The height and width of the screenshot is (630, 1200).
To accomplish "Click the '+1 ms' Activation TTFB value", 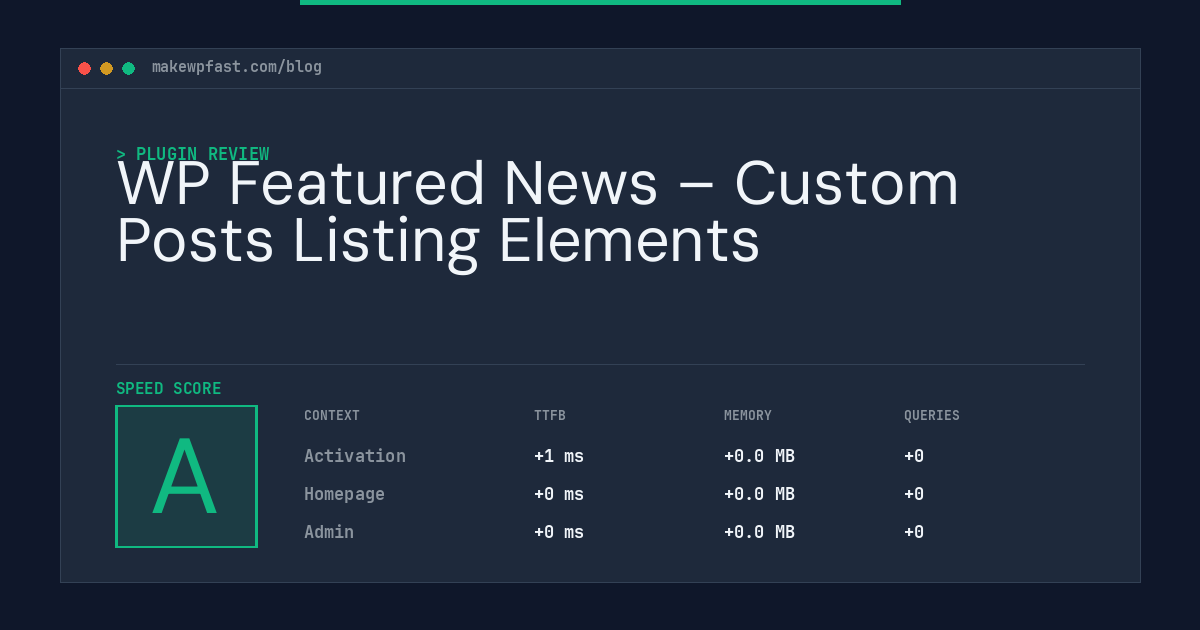I will pyautogui.click(x=559, y=456).
